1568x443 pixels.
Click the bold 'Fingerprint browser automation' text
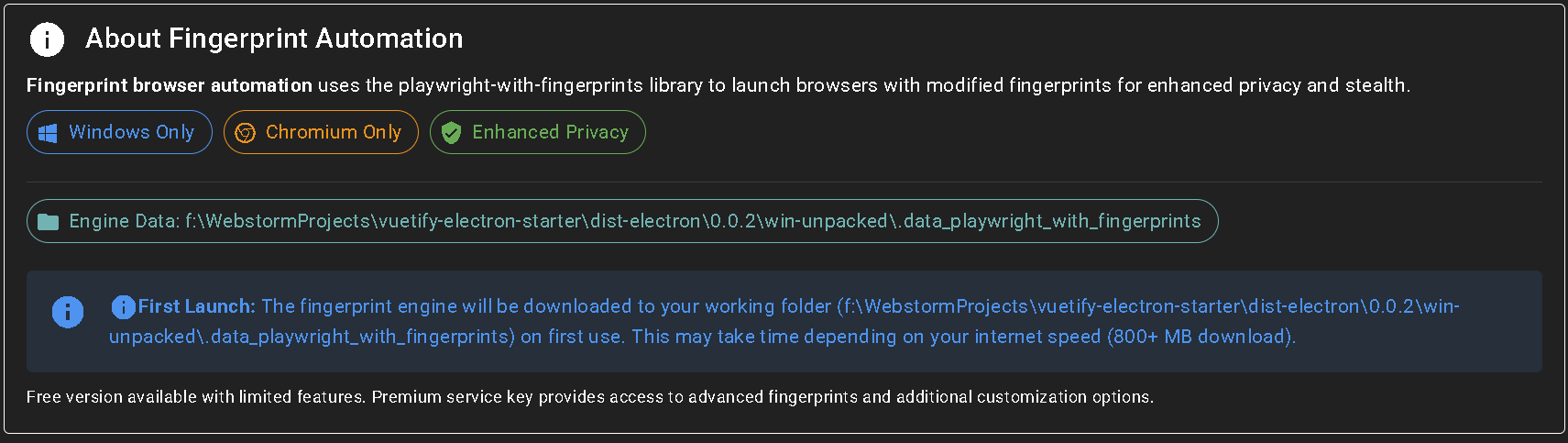point(170,85)
